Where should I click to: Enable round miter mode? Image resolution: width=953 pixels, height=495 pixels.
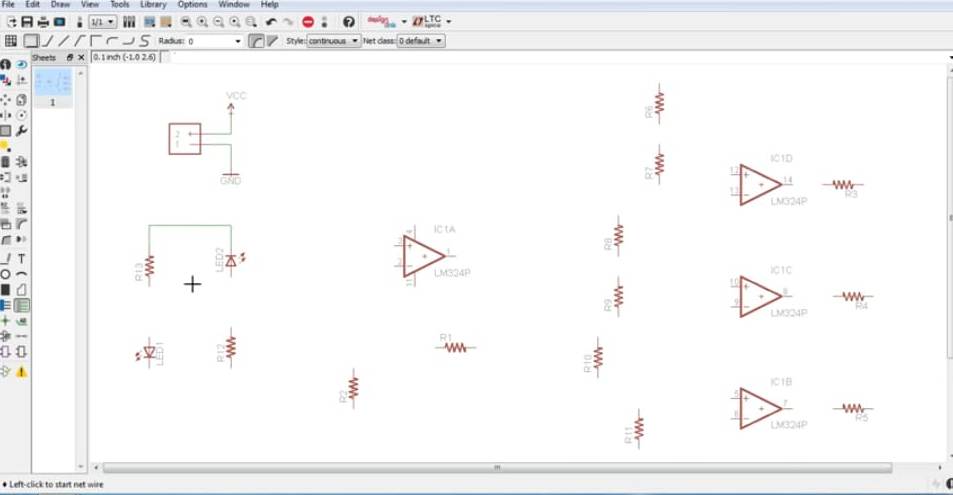point(256,41)
